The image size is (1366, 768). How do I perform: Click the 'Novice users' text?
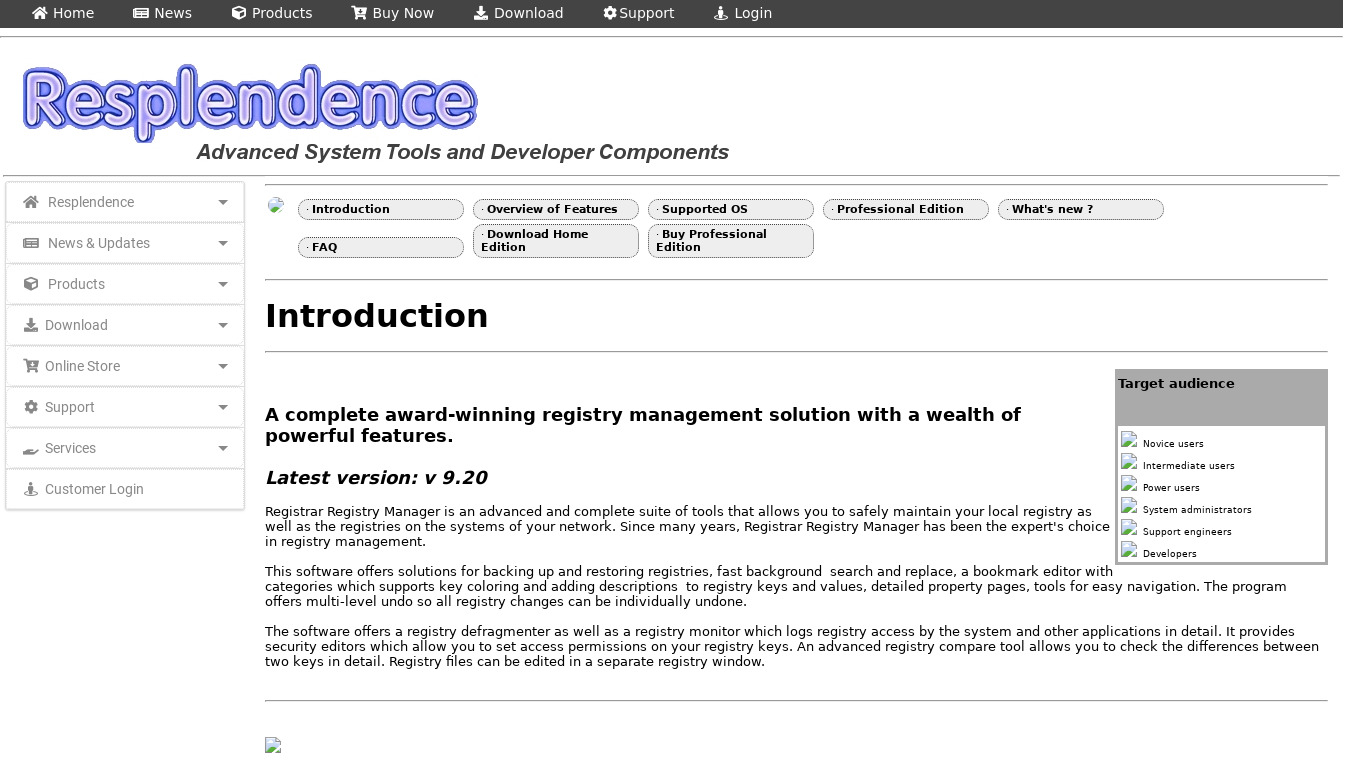pos(1173,444)
